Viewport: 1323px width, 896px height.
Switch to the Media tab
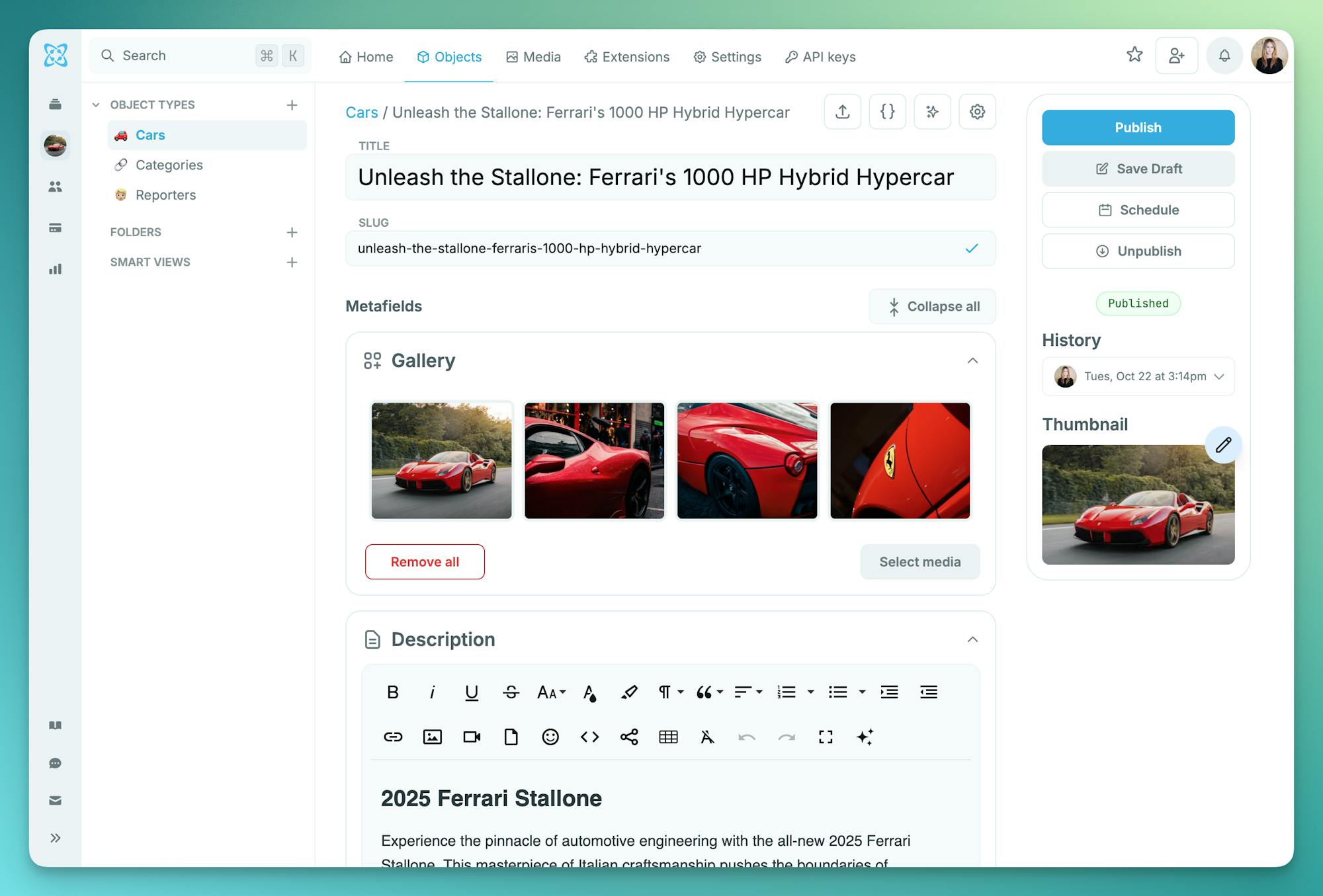tap(533, 57)
